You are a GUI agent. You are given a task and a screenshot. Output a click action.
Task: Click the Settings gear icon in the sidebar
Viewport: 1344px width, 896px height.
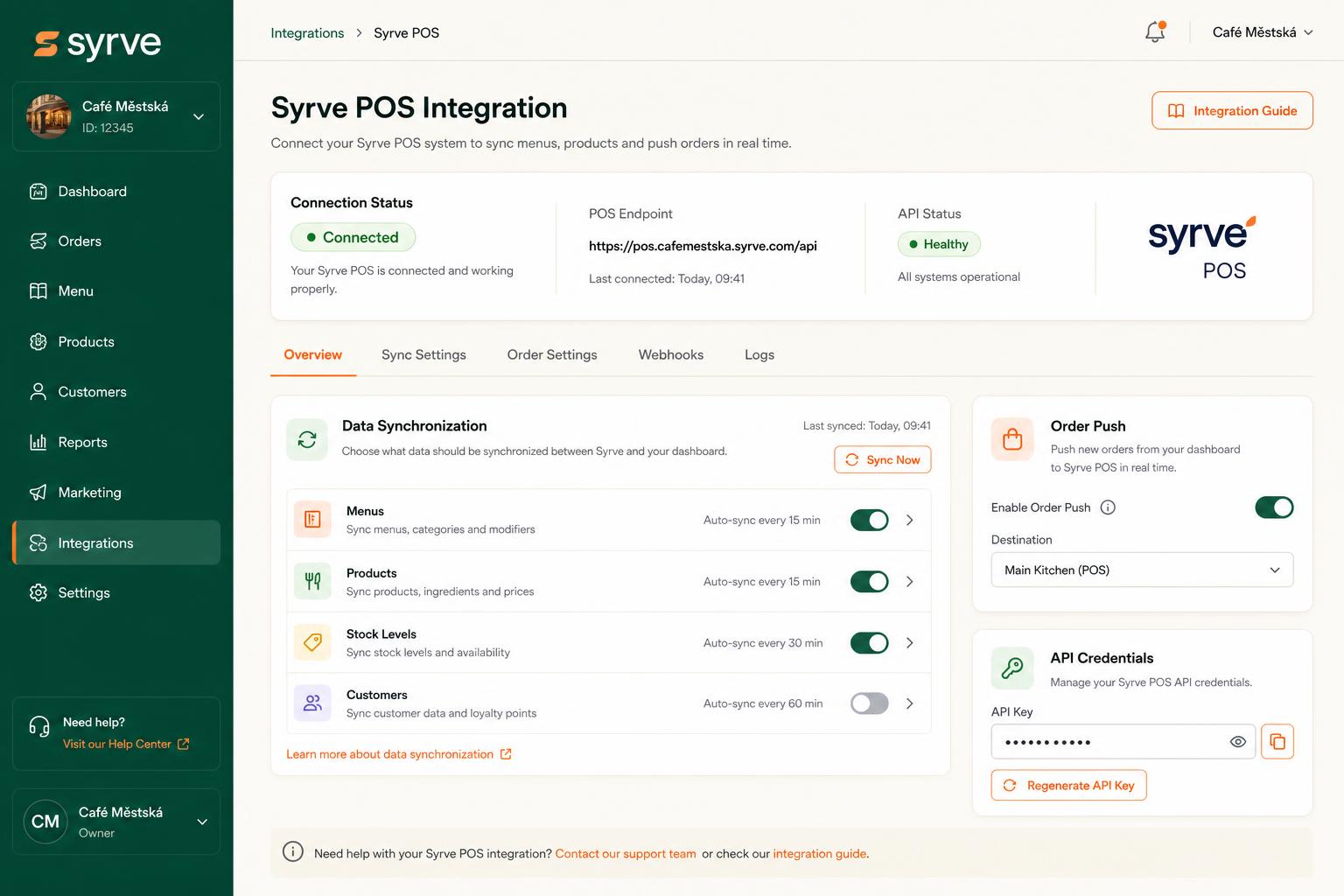(x=38, y=593)
